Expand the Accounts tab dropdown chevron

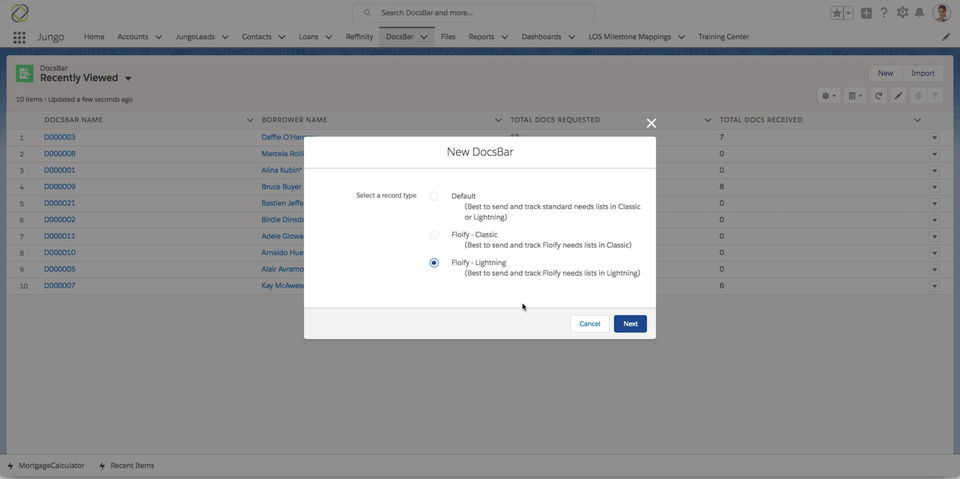(x=159, y=37)
